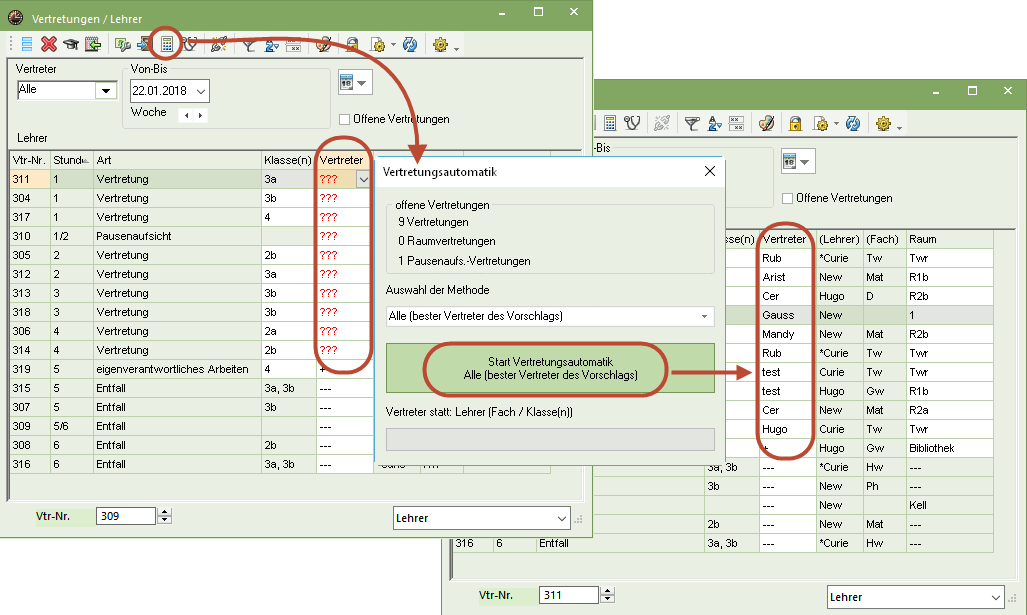Click the blue refresh icon in front window
The width and height of the screenshot is (1027, 615).
(x=410, y=45)
